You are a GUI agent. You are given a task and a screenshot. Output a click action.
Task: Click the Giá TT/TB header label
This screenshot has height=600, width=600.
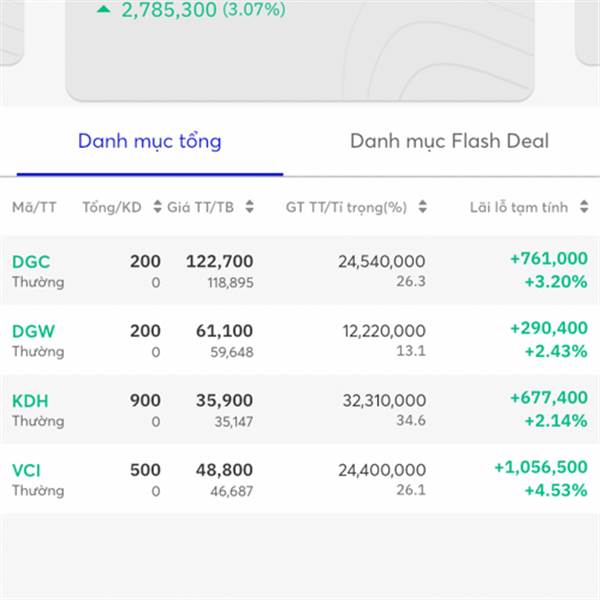coord(201,207)
